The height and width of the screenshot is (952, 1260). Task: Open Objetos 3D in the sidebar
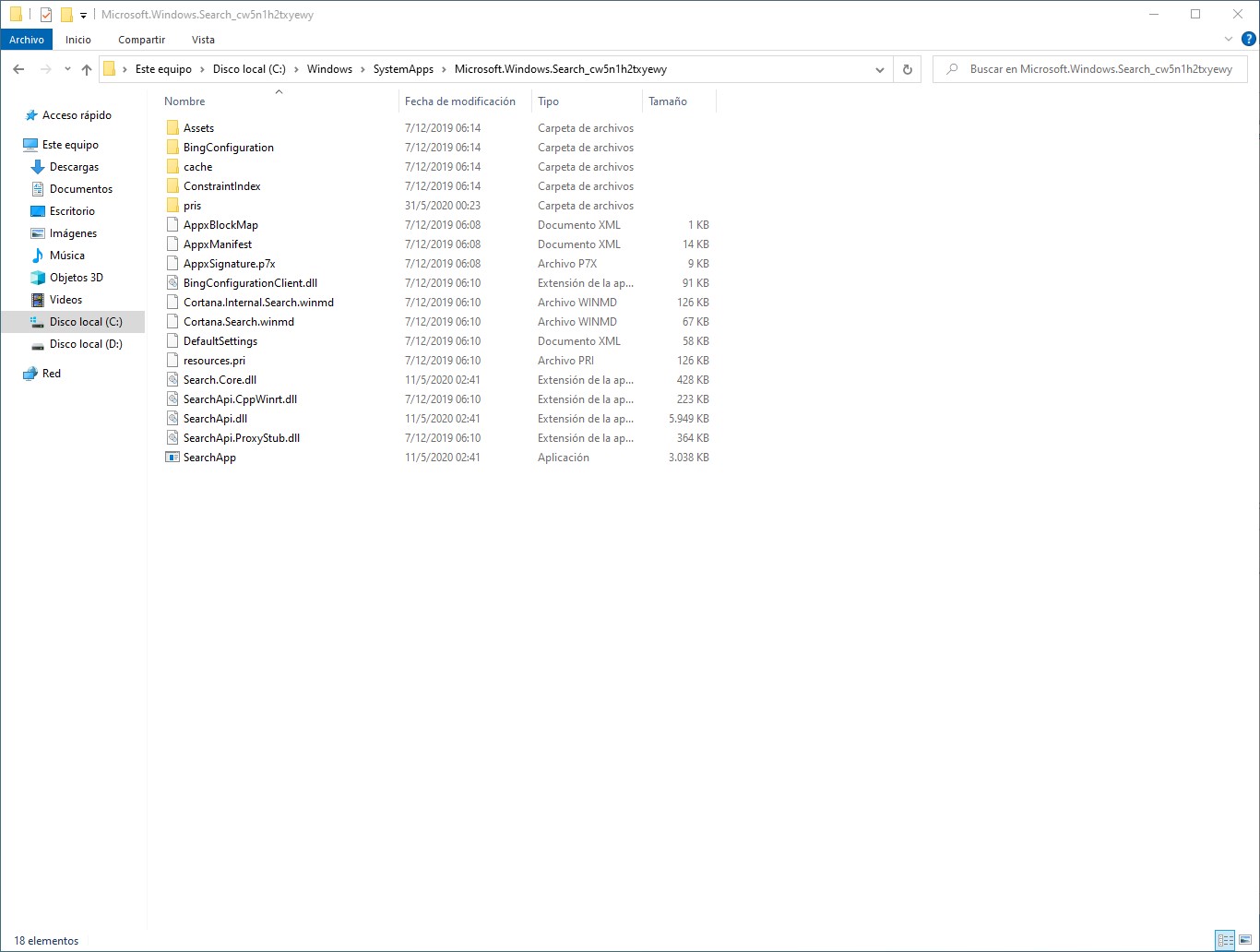click(x=76, y=278)
